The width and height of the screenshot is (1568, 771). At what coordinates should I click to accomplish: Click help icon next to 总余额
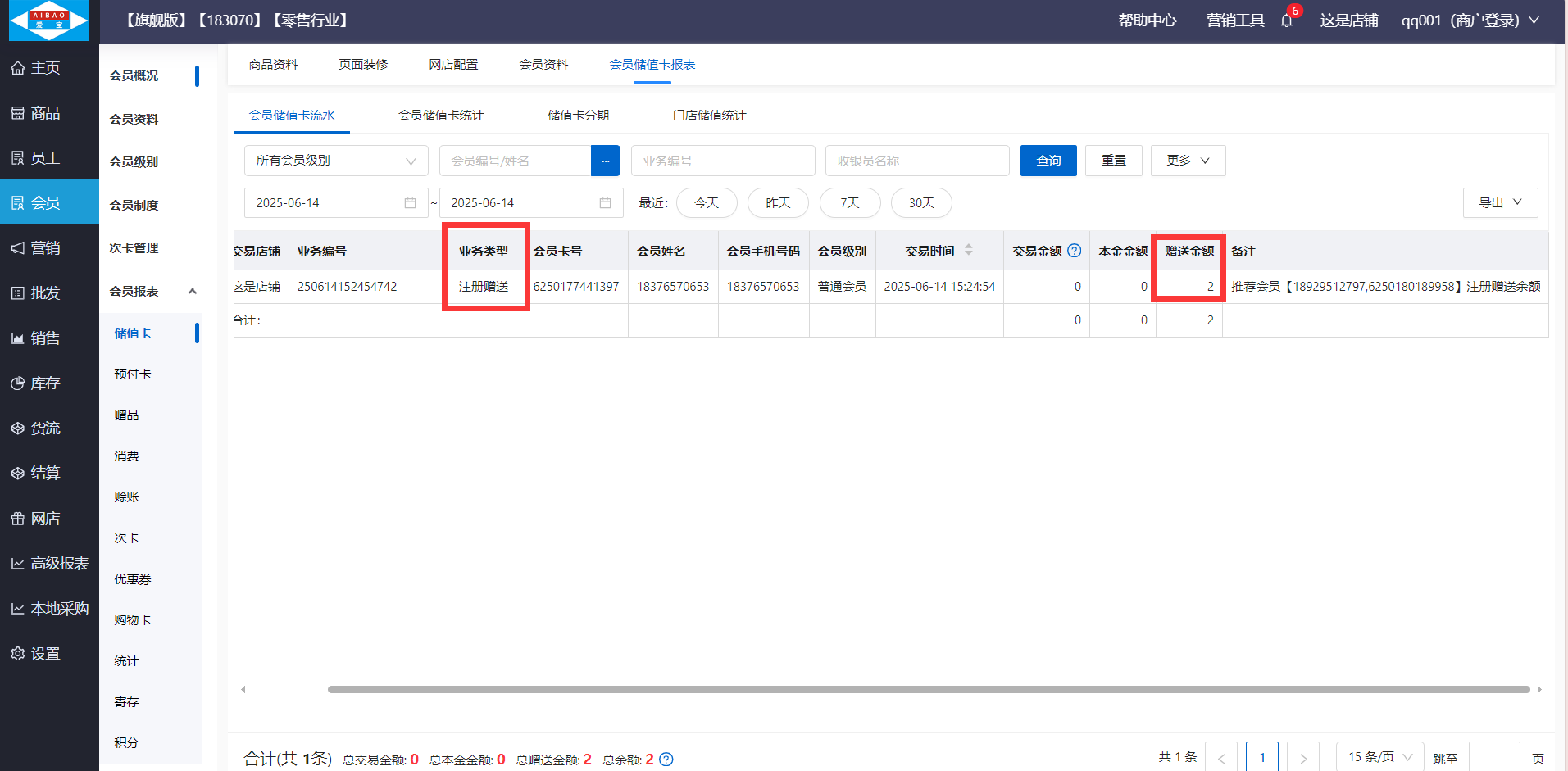pyautogui.click(x=666, y=760)
